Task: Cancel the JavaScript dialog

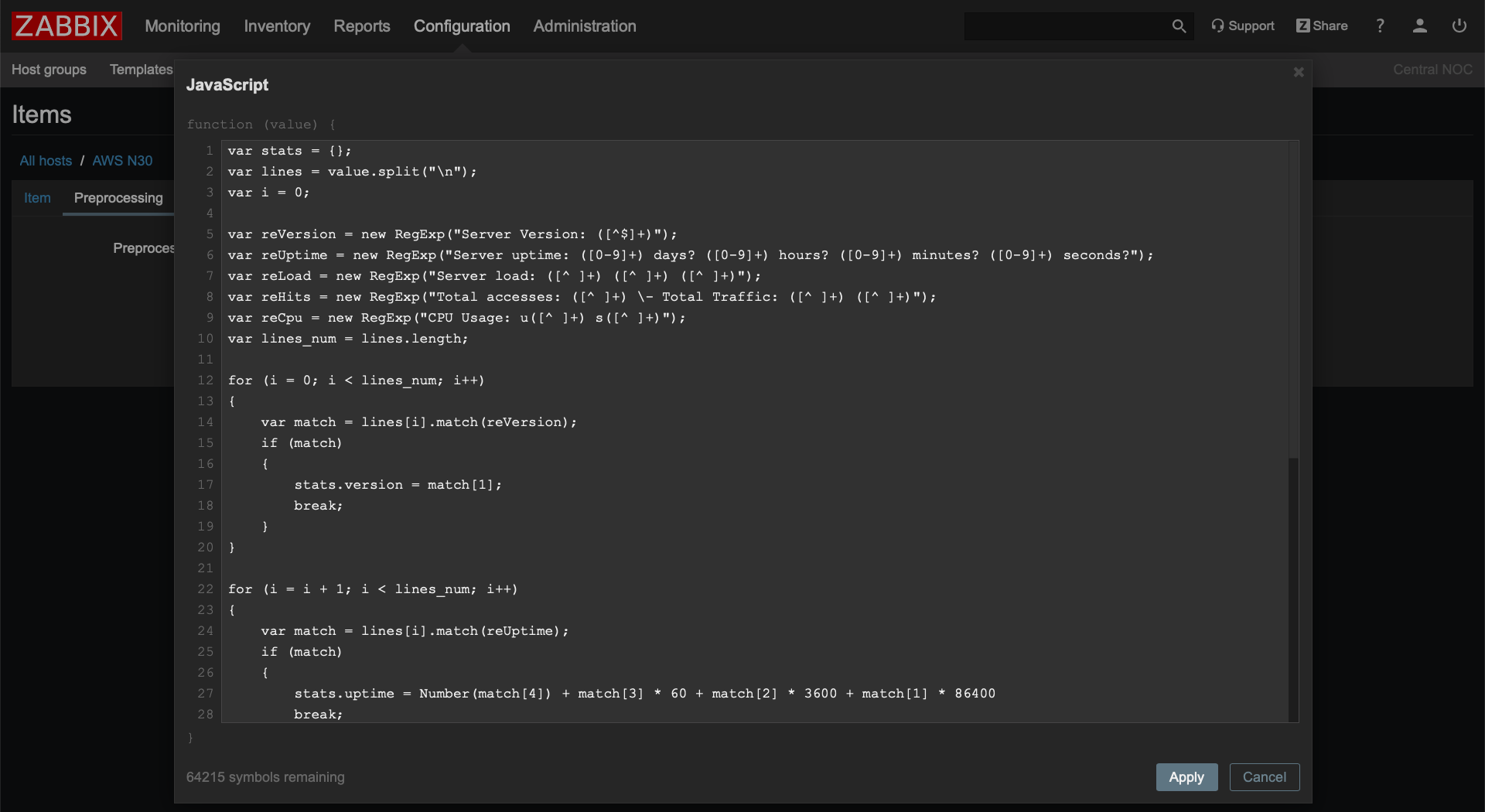Action: point(1265,777)
